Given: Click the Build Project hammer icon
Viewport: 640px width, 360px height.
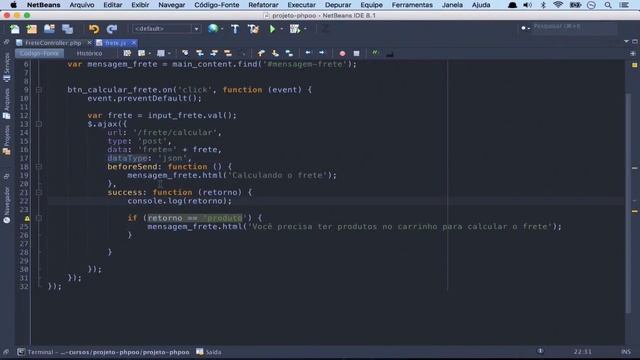Looking at the screenshot, I should 235,29.
